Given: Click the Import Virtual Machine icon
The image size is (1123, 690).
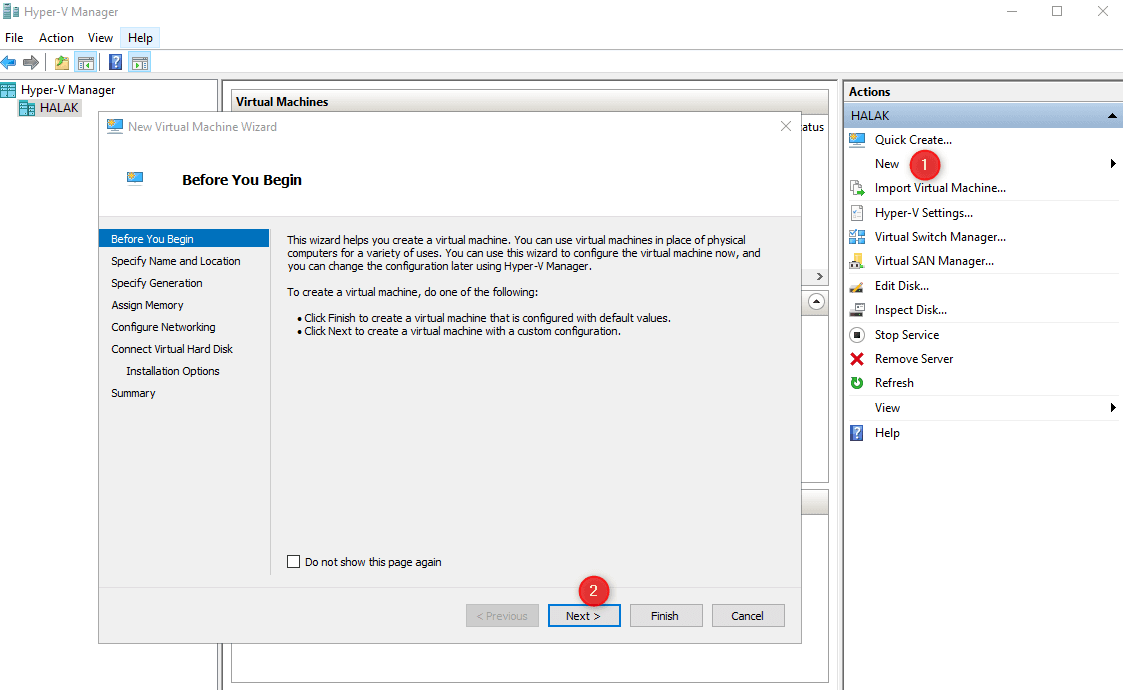Looking at the screenshot, I should coord(857,188).
